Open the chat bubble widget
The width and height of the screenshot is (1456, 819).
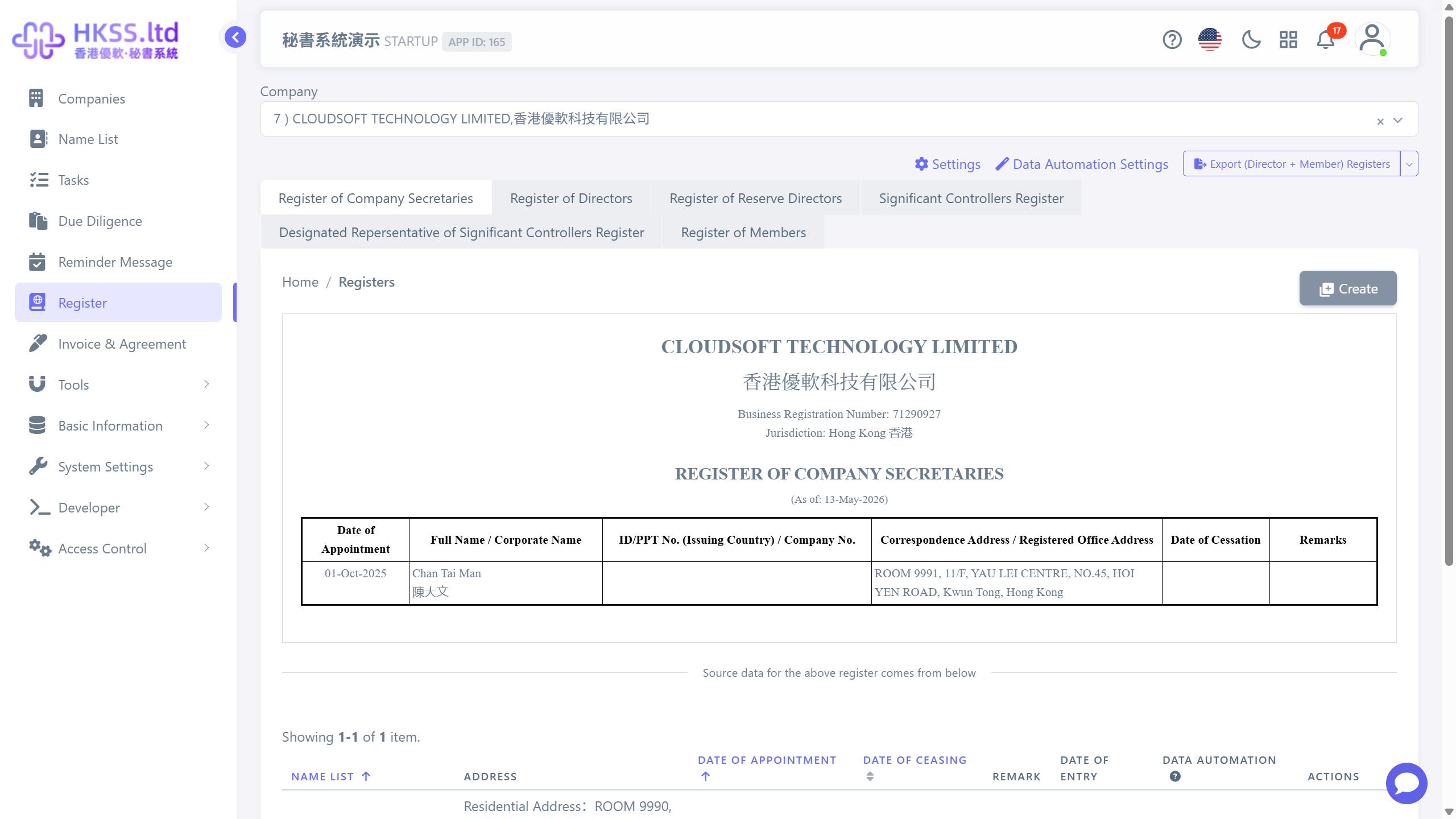(x=1407, y=783)
